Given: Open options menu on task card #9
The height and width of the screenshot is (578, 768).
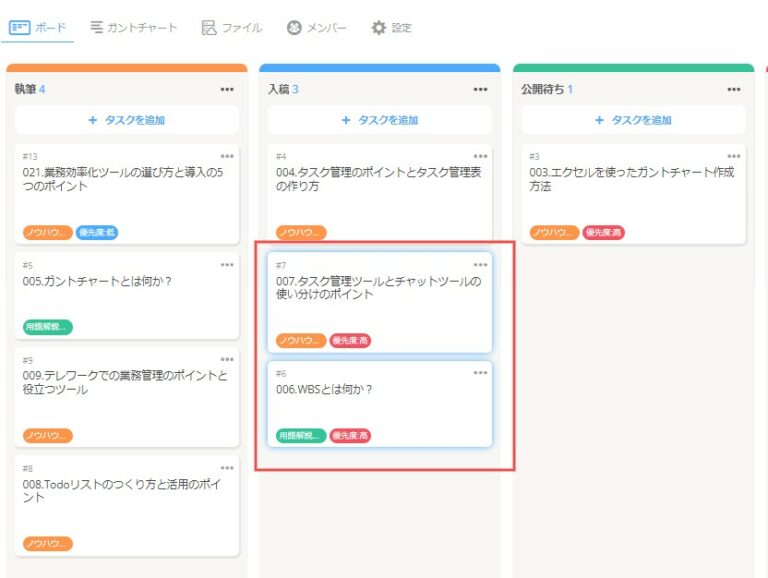Looking at the screenshot, I should click(227, 359).
